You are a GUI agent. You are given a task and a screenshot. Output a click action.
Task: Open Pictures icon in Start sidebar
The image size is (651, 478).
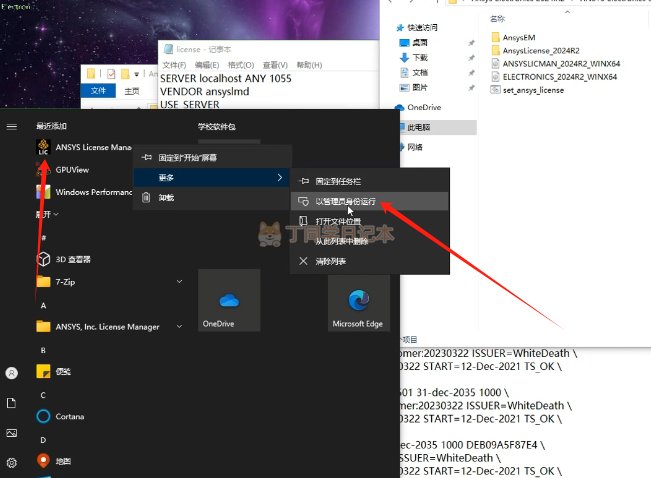pos(12,433)
